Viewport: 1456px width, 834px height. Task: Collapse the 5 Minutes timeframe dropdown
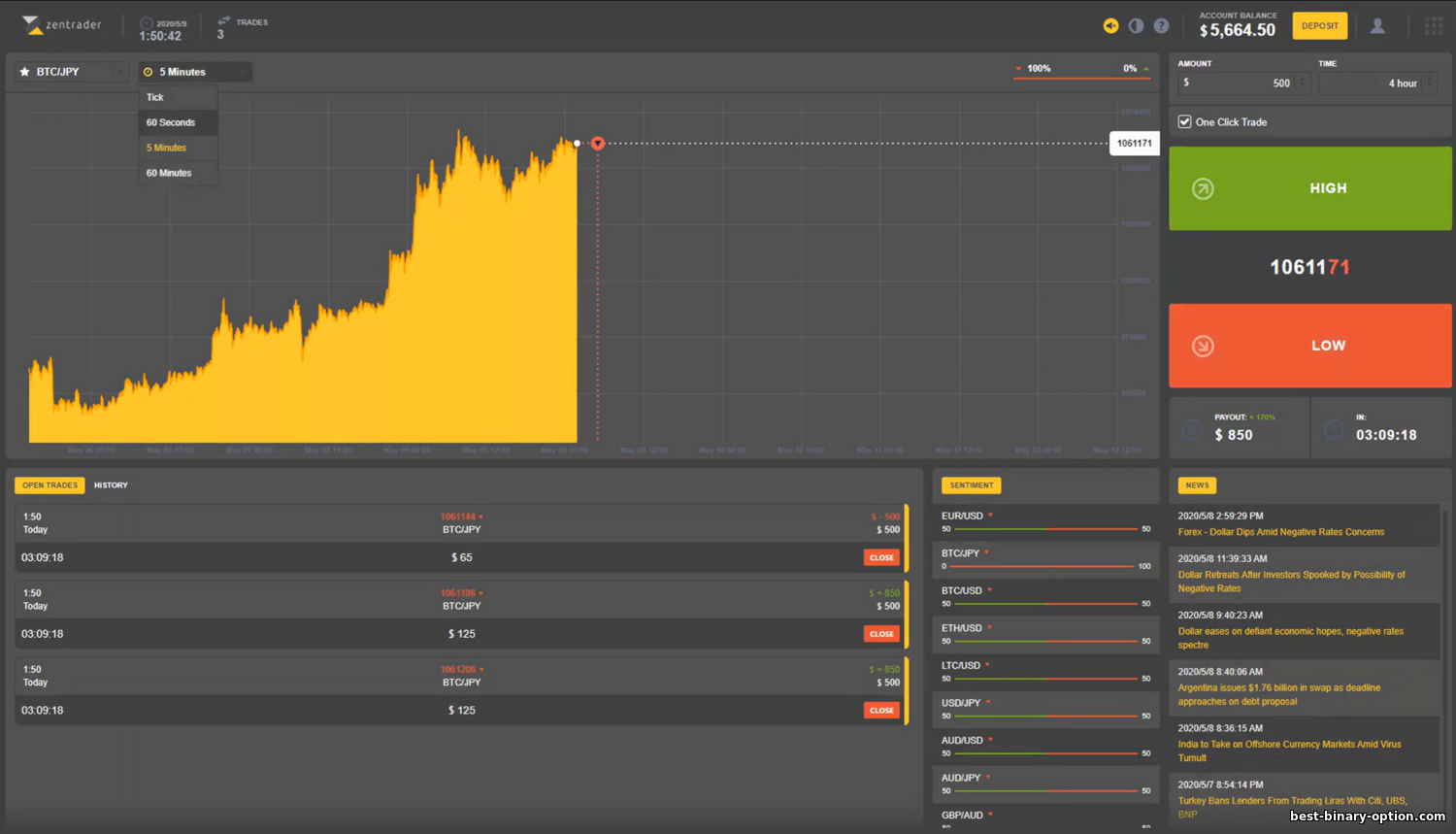pyautogui.click(x=195, y=72)
